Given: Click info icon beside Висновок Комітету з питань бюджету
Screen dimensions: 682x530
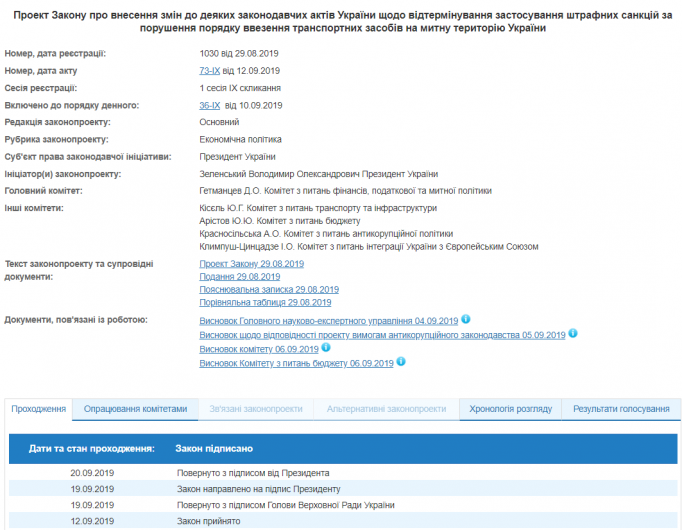Looking at the screenshot, I should (x=401, y=363).
